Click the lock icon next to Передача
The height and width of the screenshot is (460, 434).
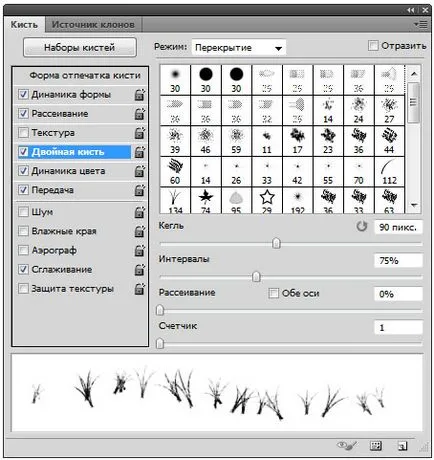tap(140, 190)
